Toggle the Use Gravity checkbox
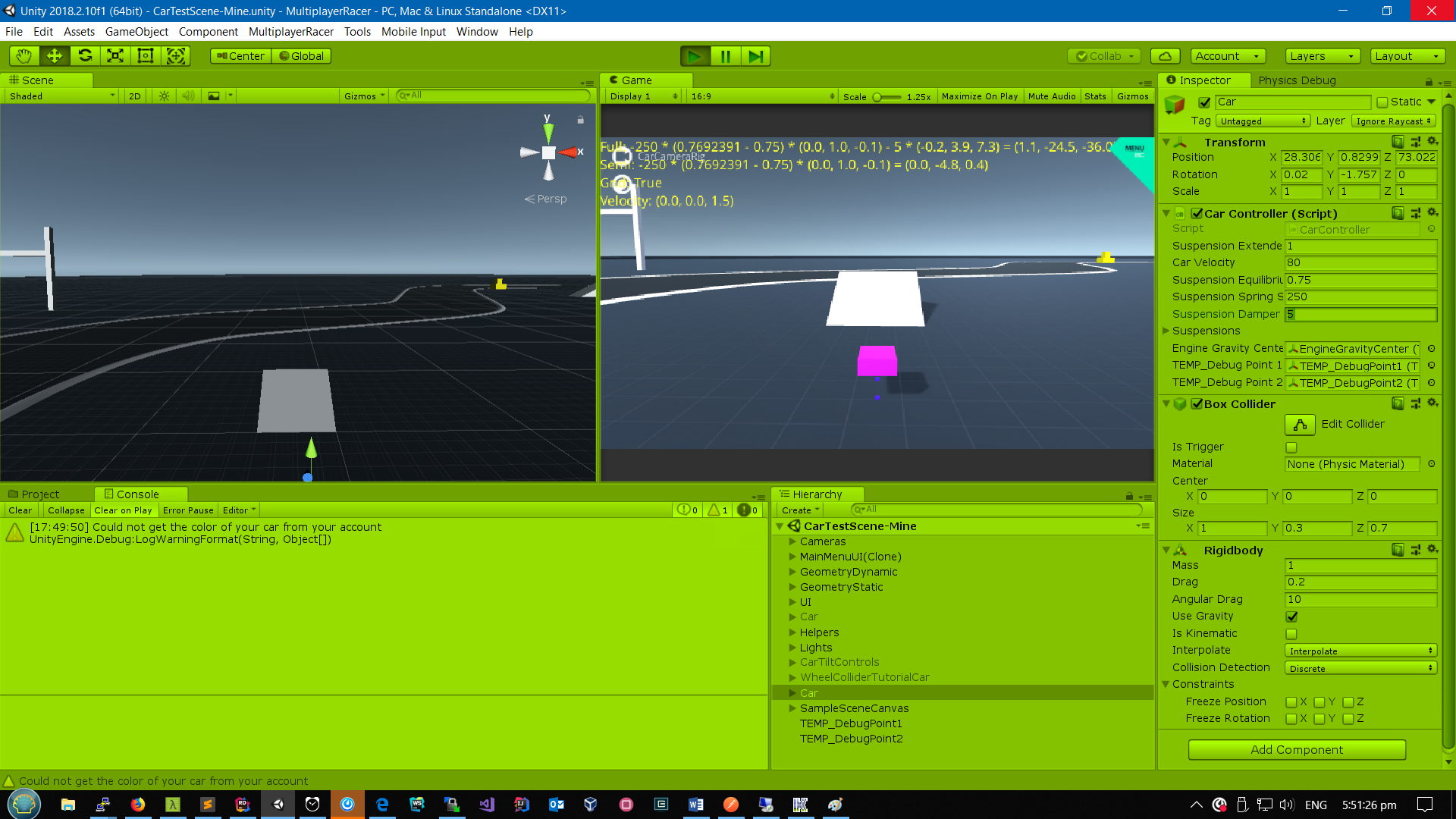1456x819 pixels. [x=1291, y=617]
